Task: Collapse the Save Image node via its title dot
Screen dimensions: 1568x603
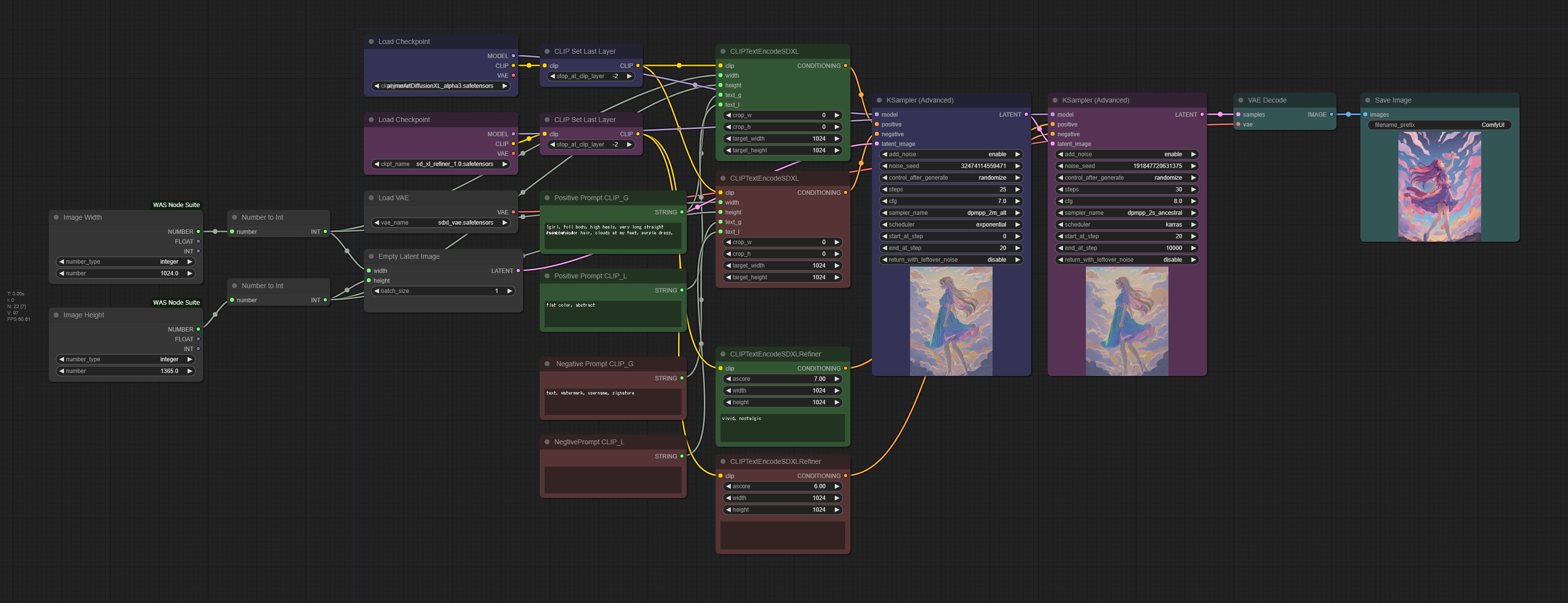Action: (x=1367, y=101)
